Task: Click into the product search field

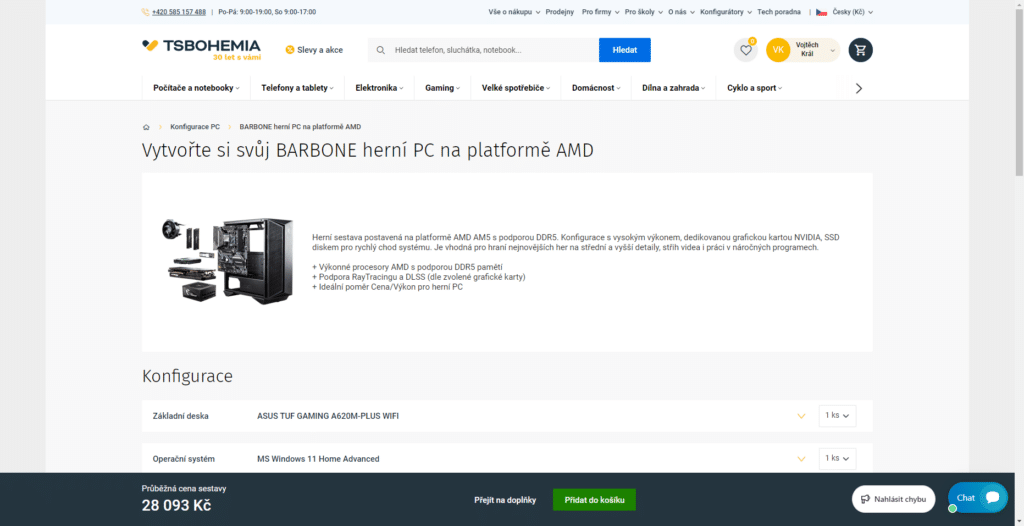Action: click(x=490, y=50)
